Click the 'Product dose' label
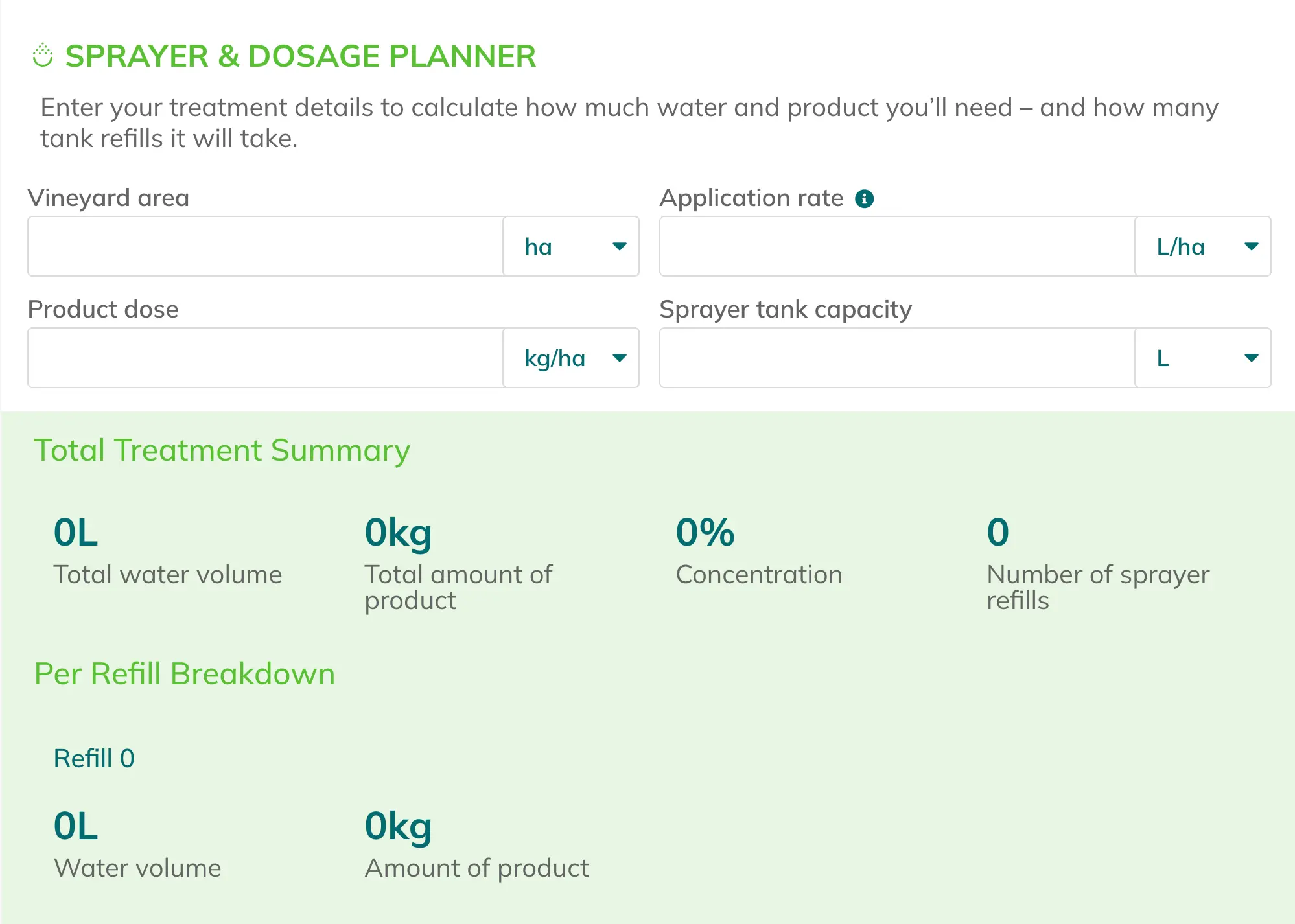This screenshot has height=924, width=1295. (x=103, y=309)
